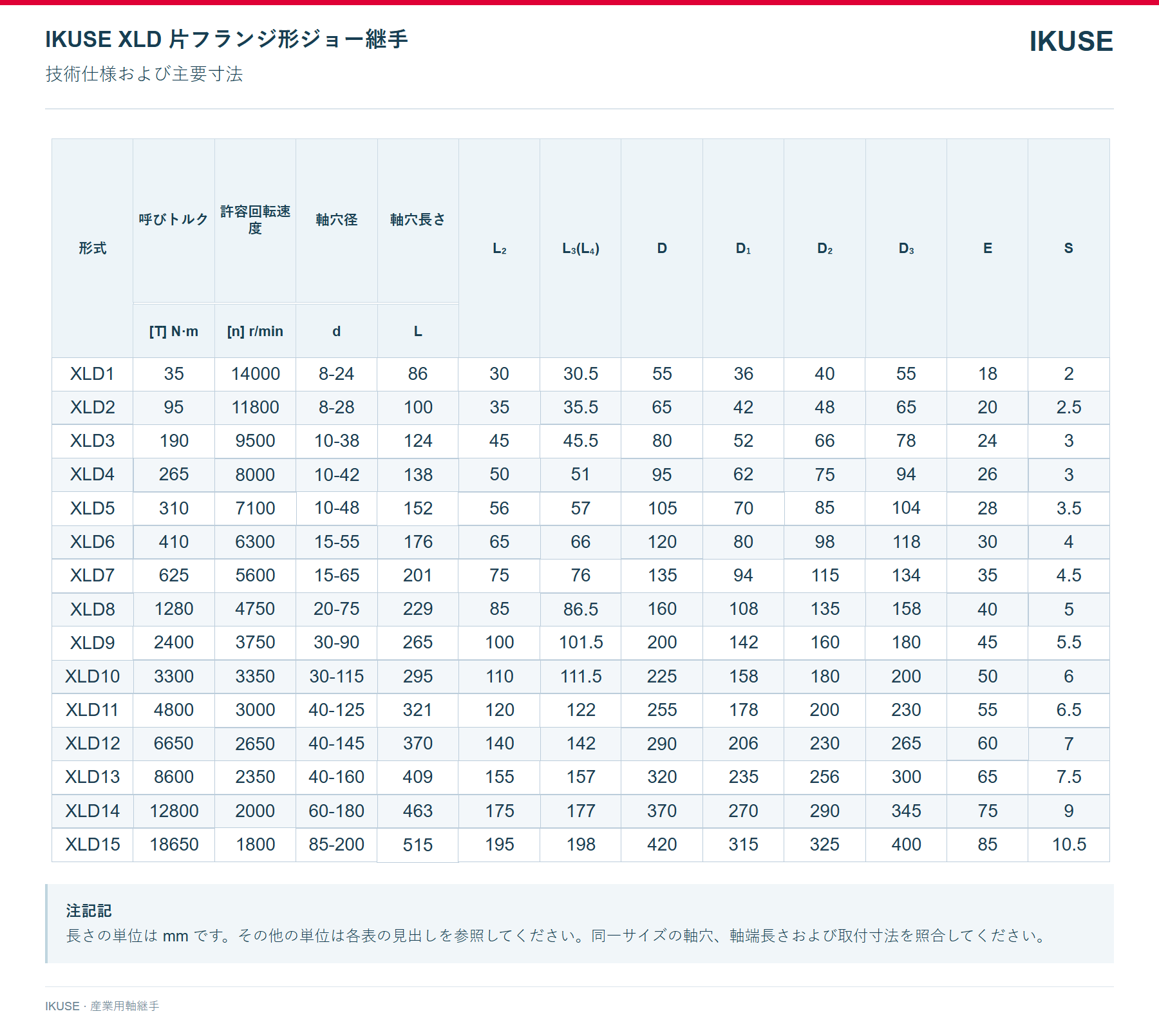Click the D₃ column header
This screenshot has width=1159, height=1036.
[906, 248]
